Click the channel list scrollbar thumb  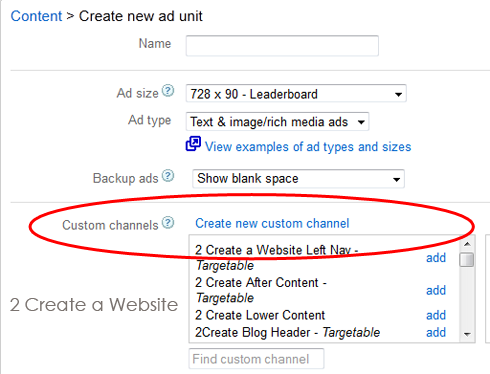tap(467, 260)
